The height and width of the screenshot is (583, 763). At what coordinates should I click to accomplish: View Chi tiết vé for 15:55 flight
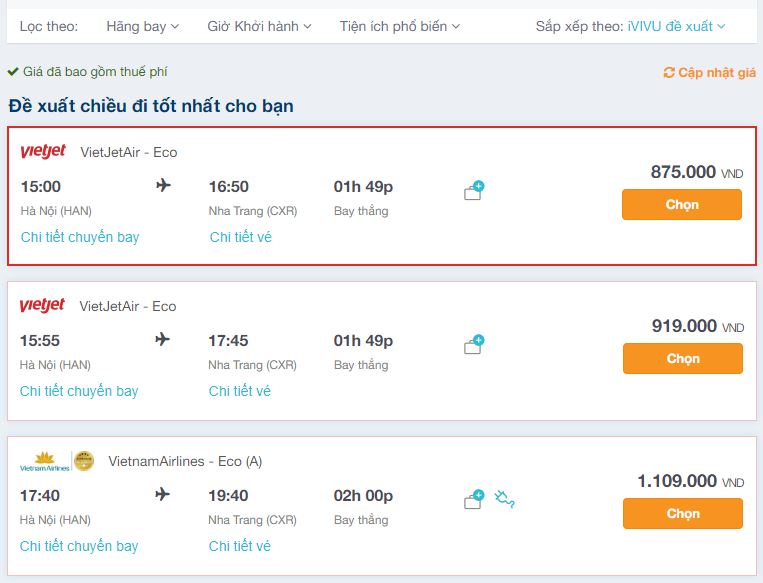(240, 391)
